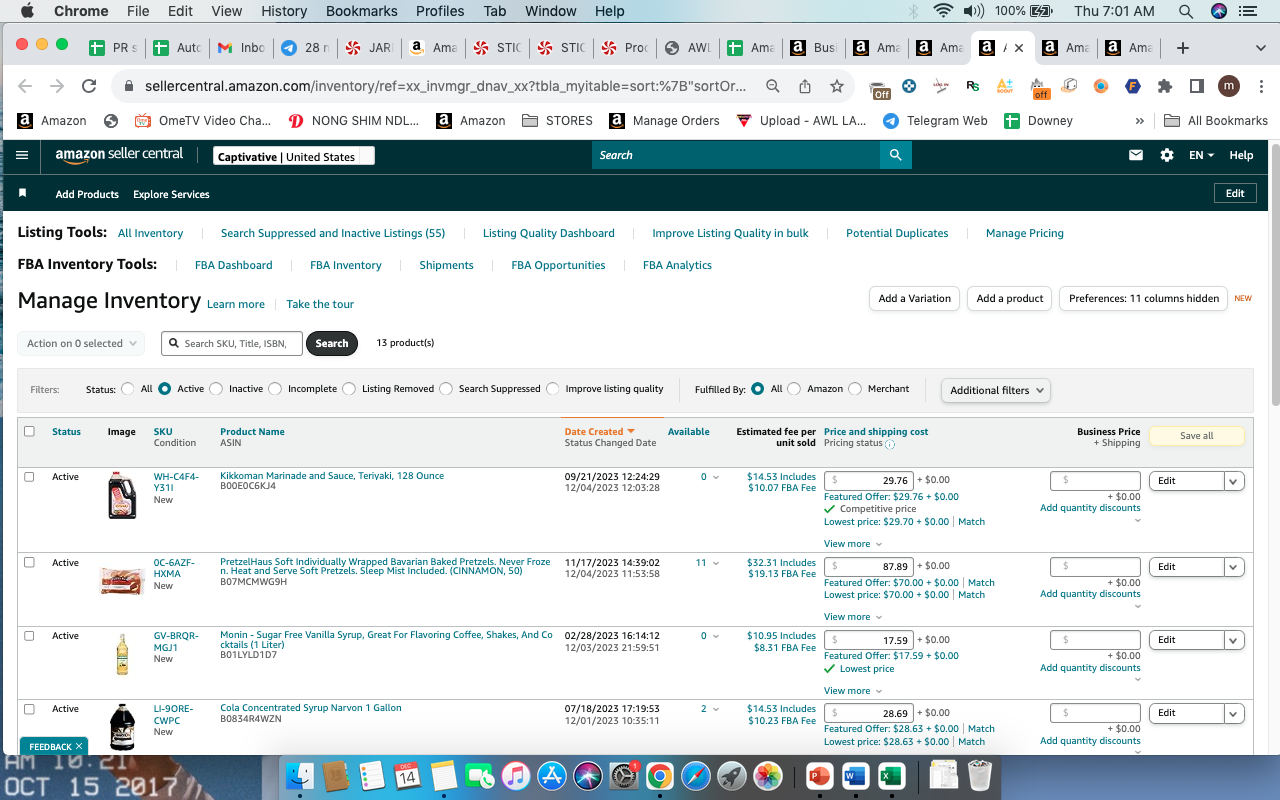Open 'Search Suppressed and Inactive Listings (55)'

click(x=333, y=233)
